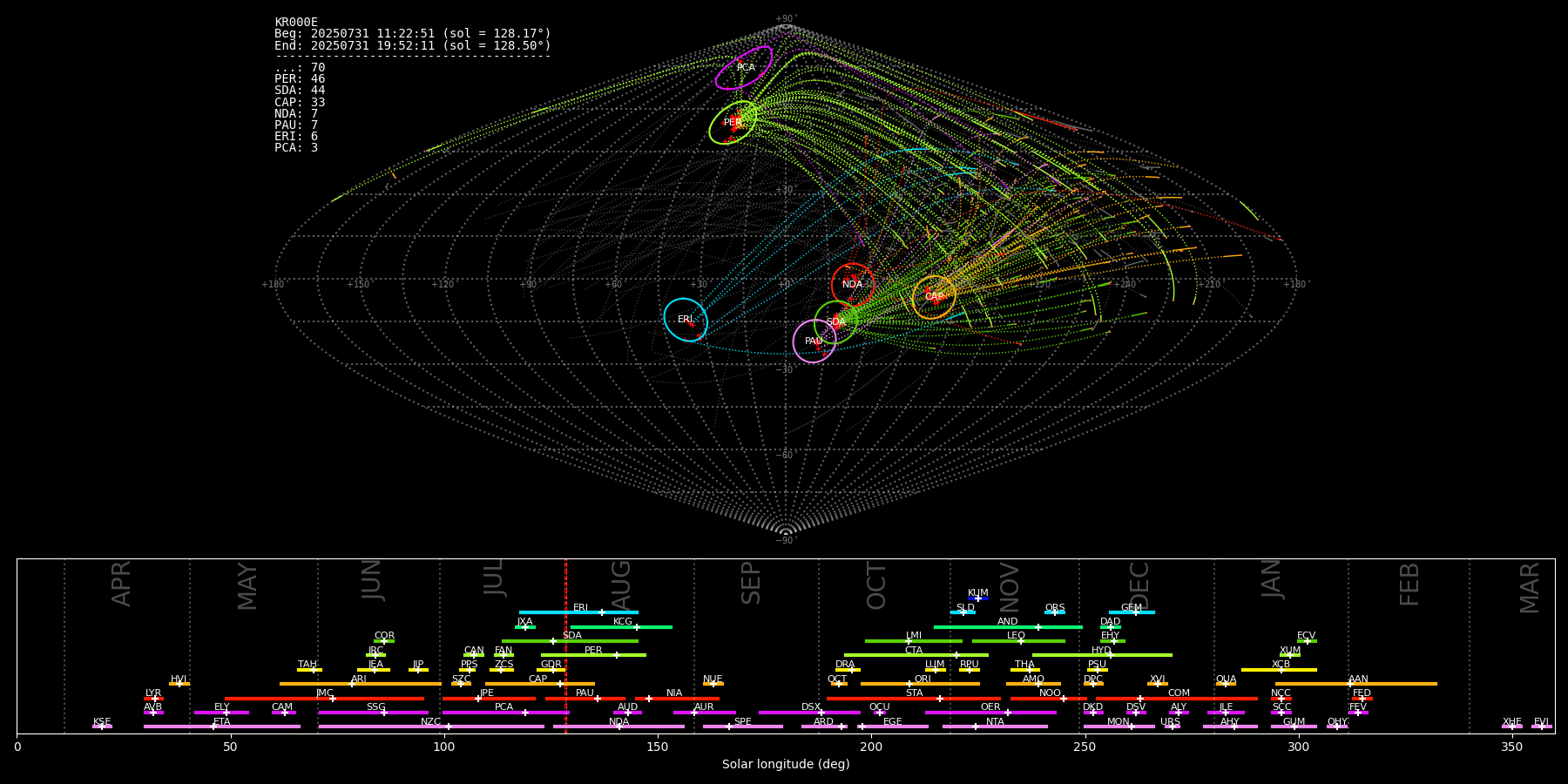The width and height of the screenshot is (1568, 784).
Task: Click the blue KUM shower bar
Action: (978, 598)
